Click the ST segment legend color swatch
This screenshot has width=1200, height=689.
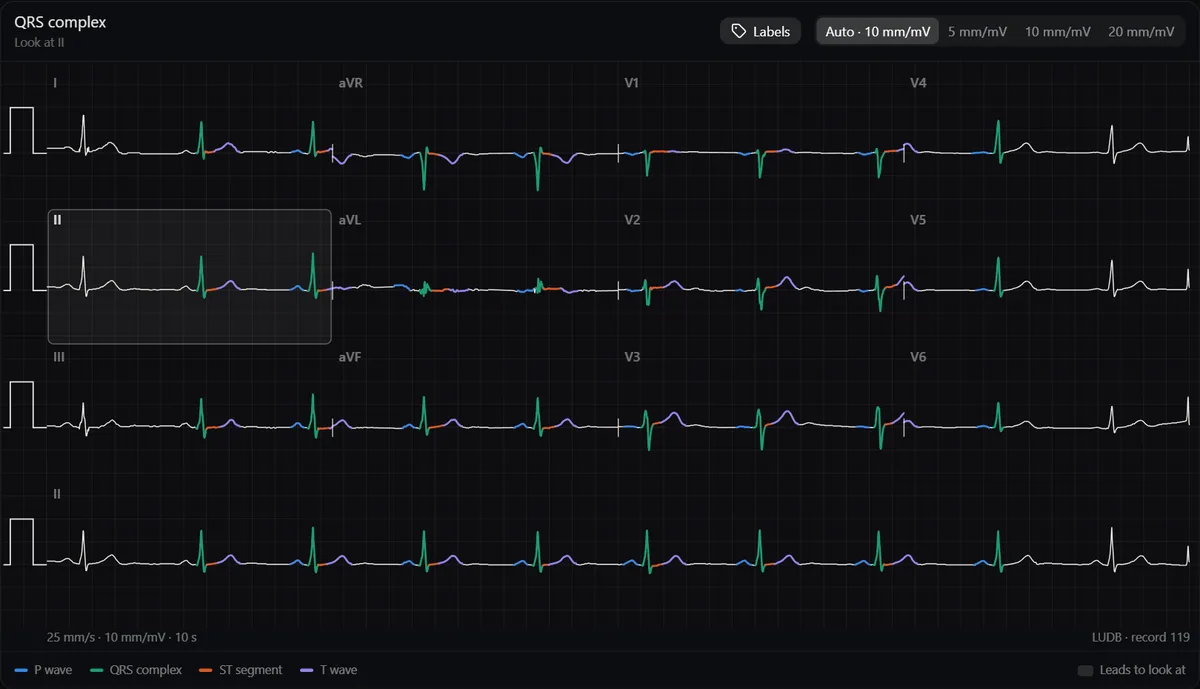[206, 670]
